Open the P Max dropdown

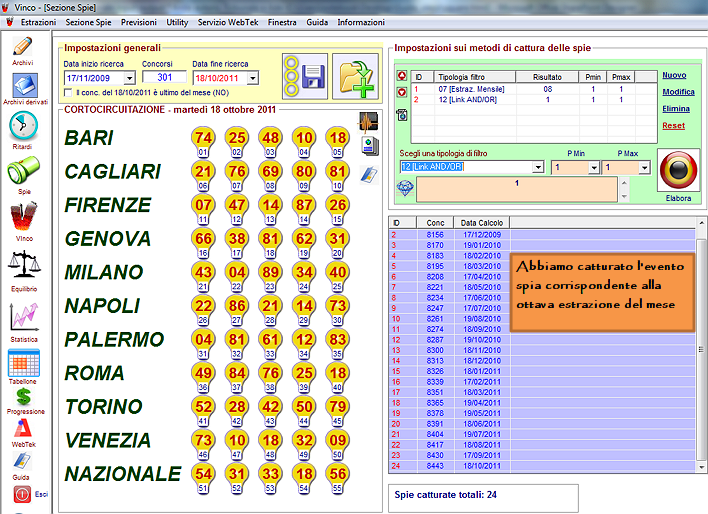coord(644,168)
